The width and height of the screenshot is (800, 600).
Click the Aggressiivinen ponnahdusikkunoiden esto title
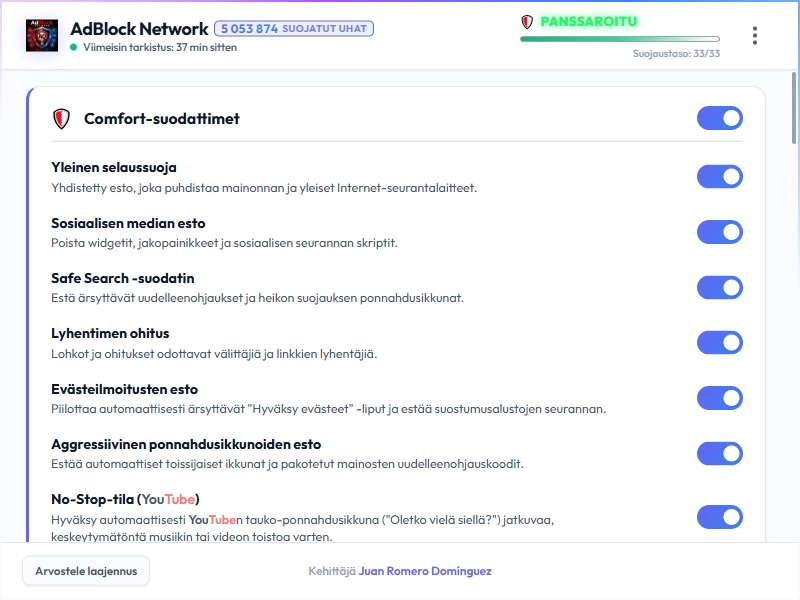(186, 444)
